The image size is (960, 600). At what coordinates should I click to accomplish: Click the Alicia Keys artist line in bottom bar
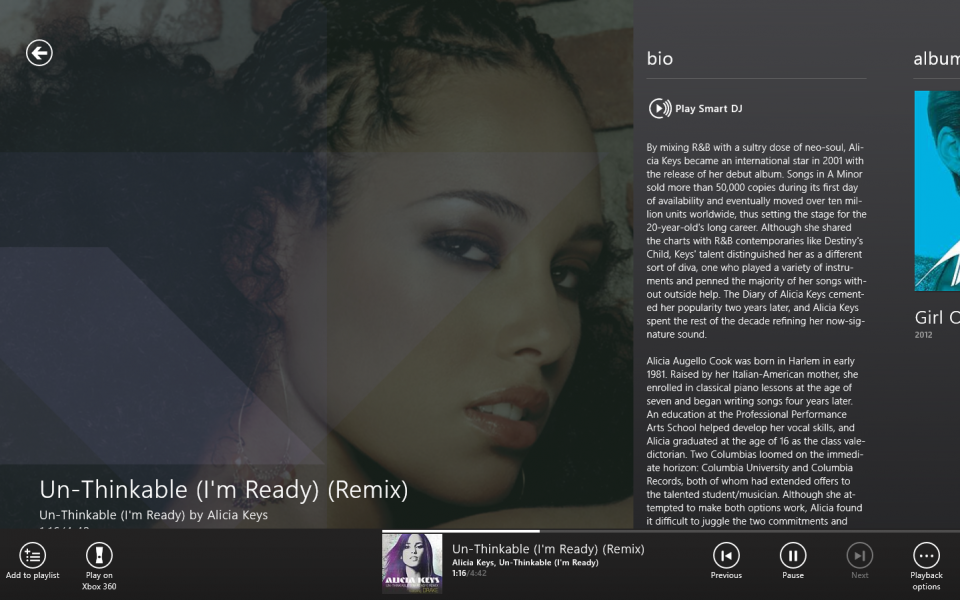pyautogui.click(x=525, y=562)
